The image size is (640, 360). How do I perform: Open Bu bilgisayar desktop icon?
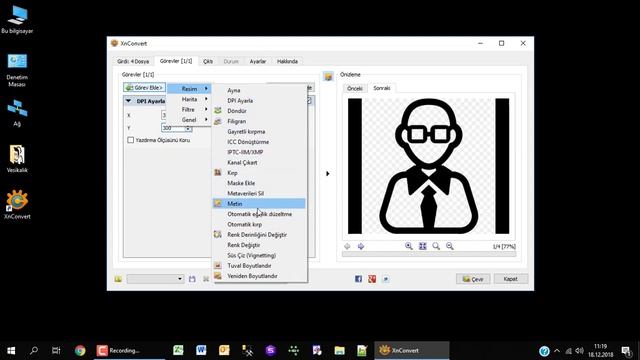[17, 19]
